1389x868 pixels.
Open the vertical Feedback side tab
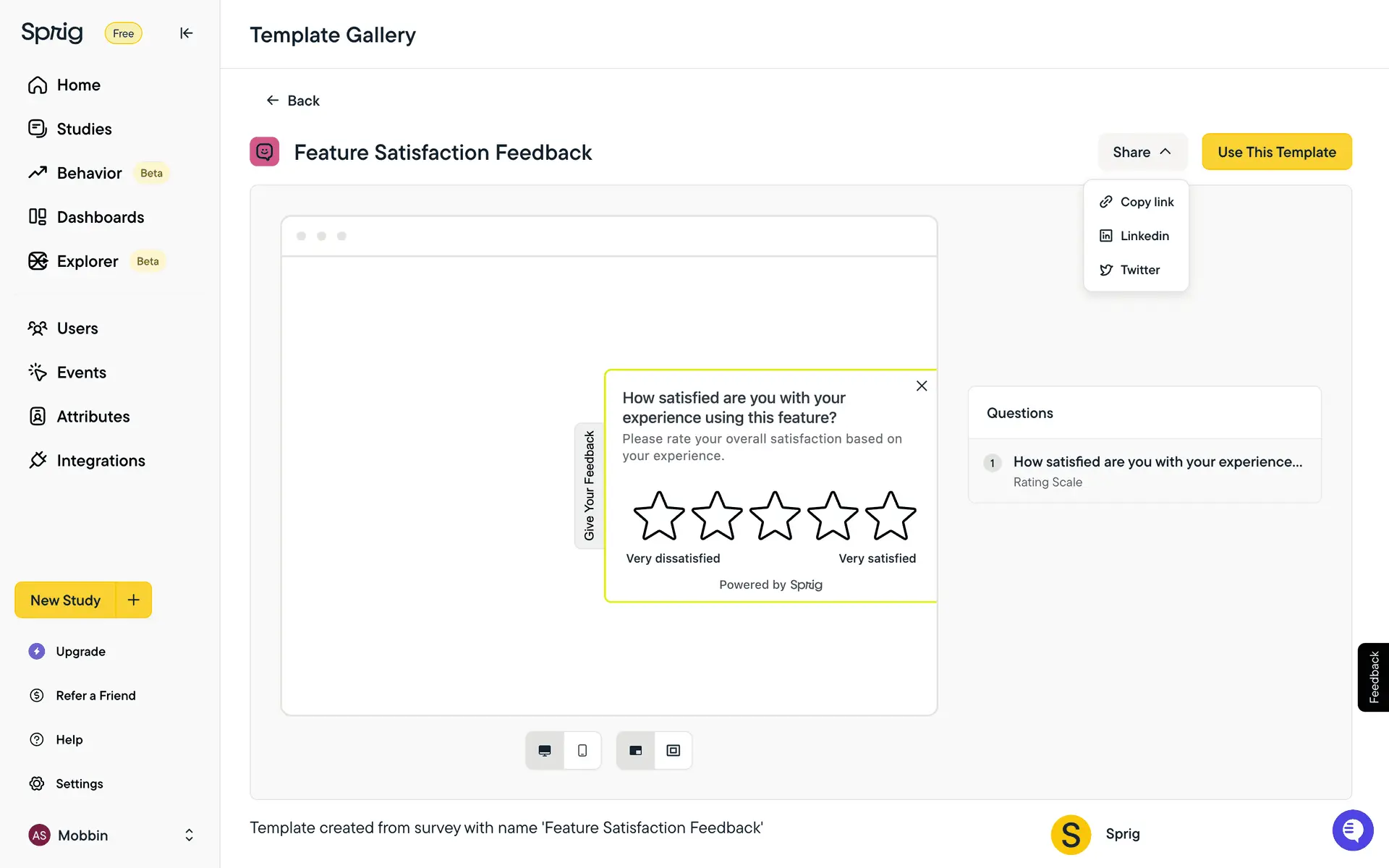(1373, 677)
